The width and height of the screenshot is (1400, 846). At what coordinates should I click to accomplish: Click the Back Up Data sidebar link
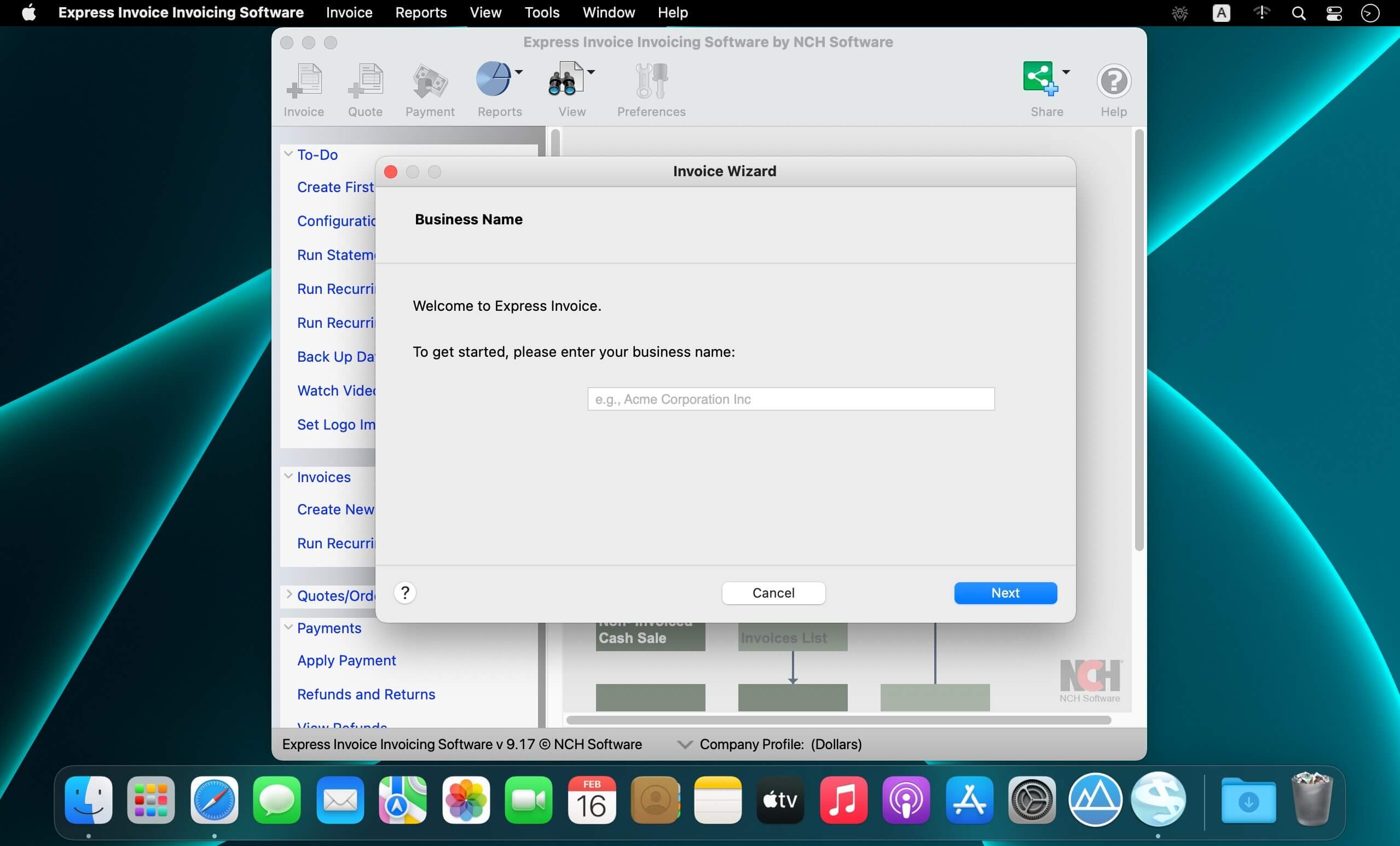pos(337,357)
